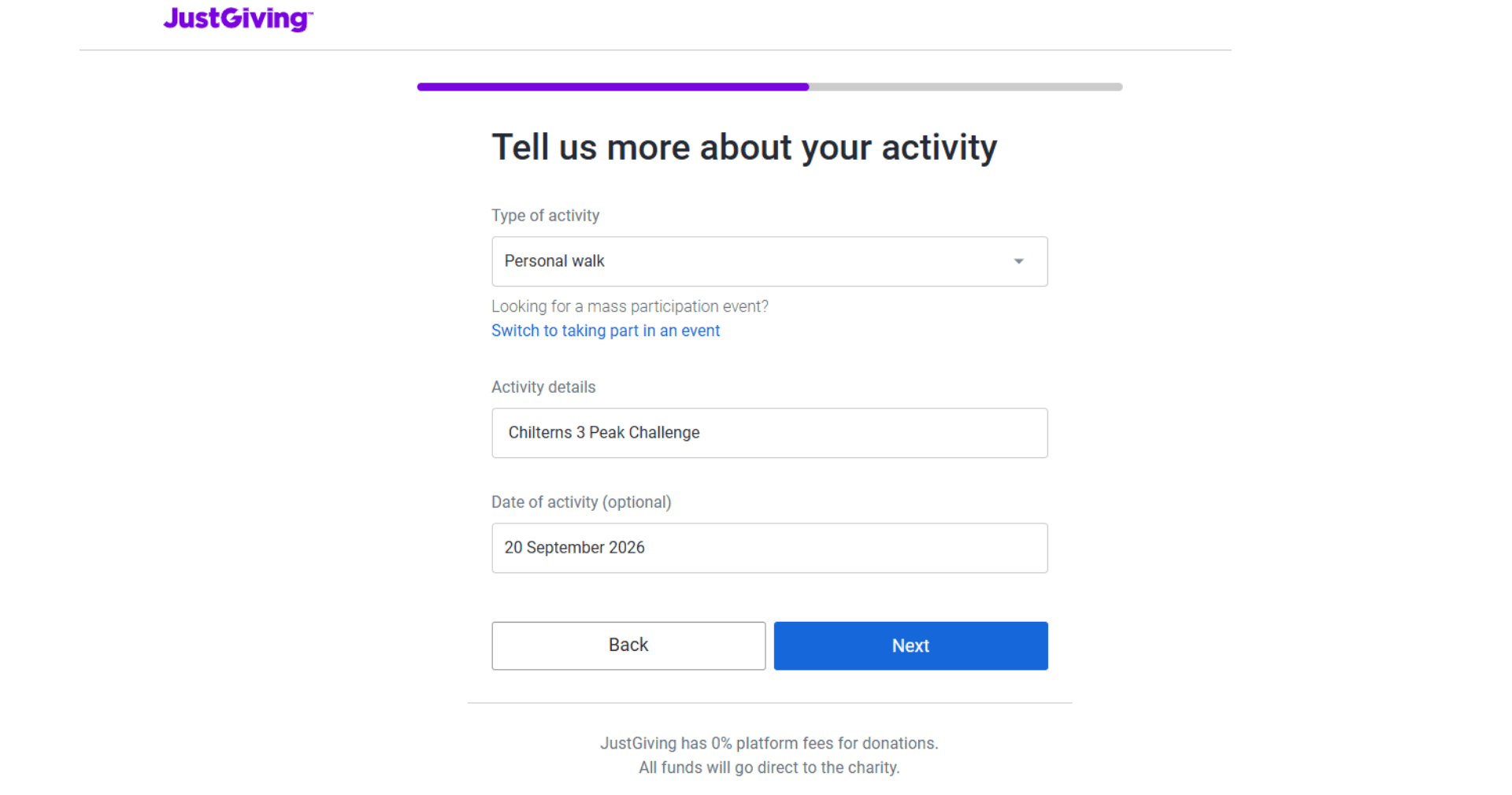Click the separator line above the footer
The width and height of the screenshot is (1512, 795).
[x=769, y=703]
